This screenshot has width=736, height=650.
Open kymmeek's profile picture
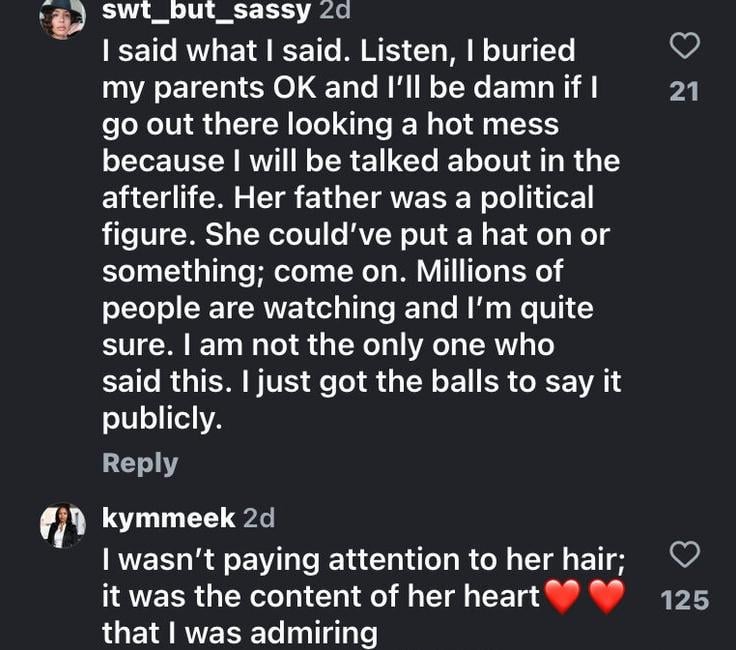click(x=62, y=525)
